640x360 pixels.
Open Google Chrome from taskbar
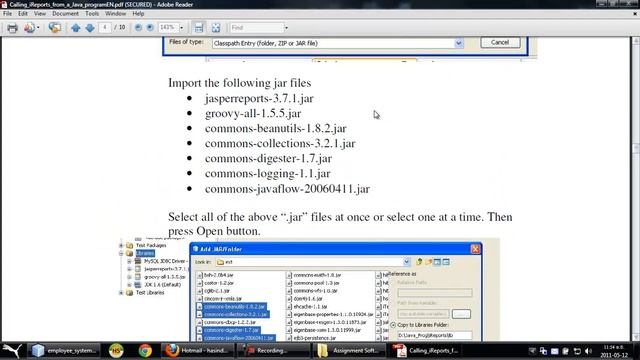pyautogui.click(x=145, y=351)
